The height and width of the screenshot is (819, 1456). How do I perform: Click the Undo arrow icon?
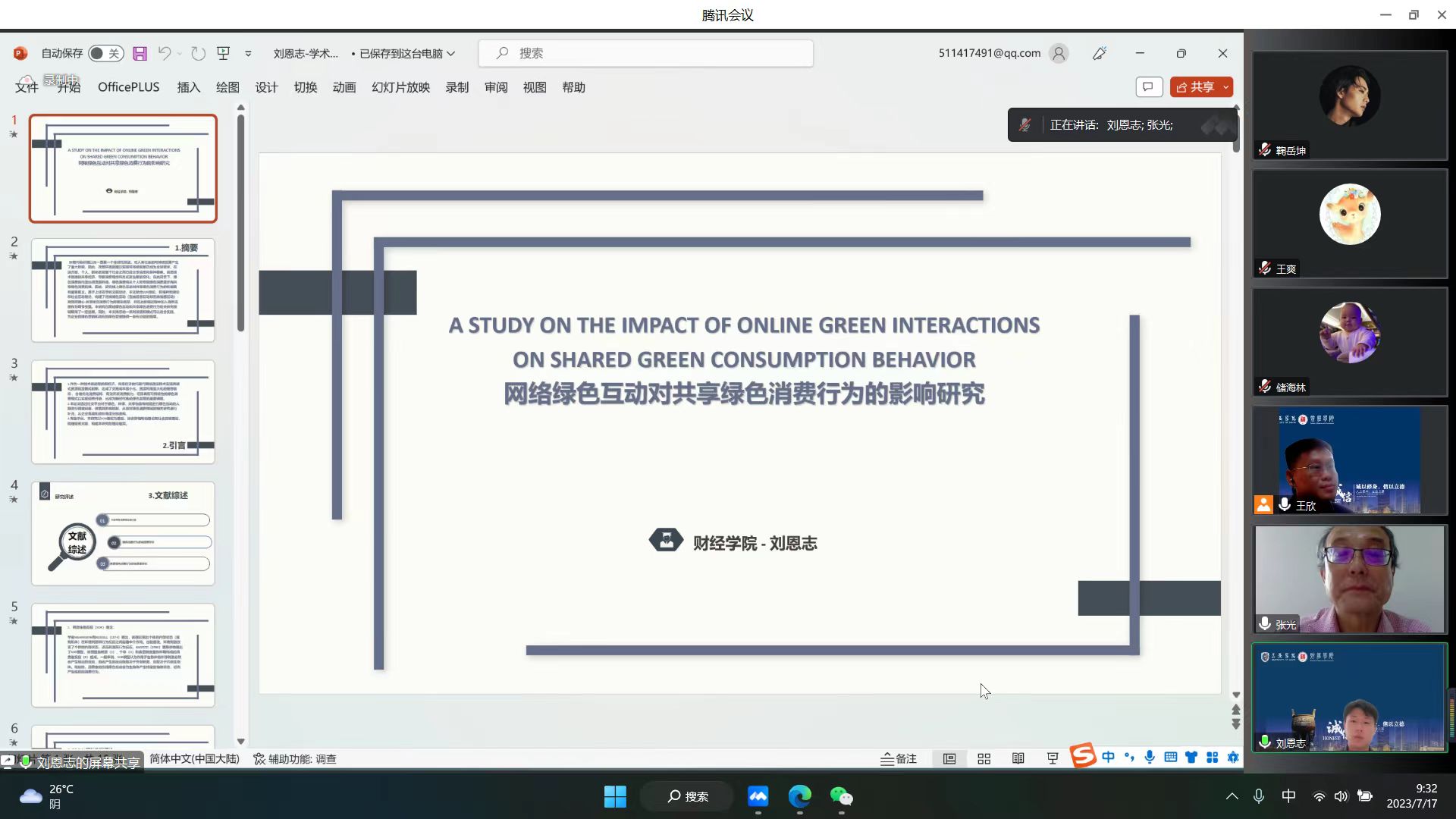pos(164,53)
